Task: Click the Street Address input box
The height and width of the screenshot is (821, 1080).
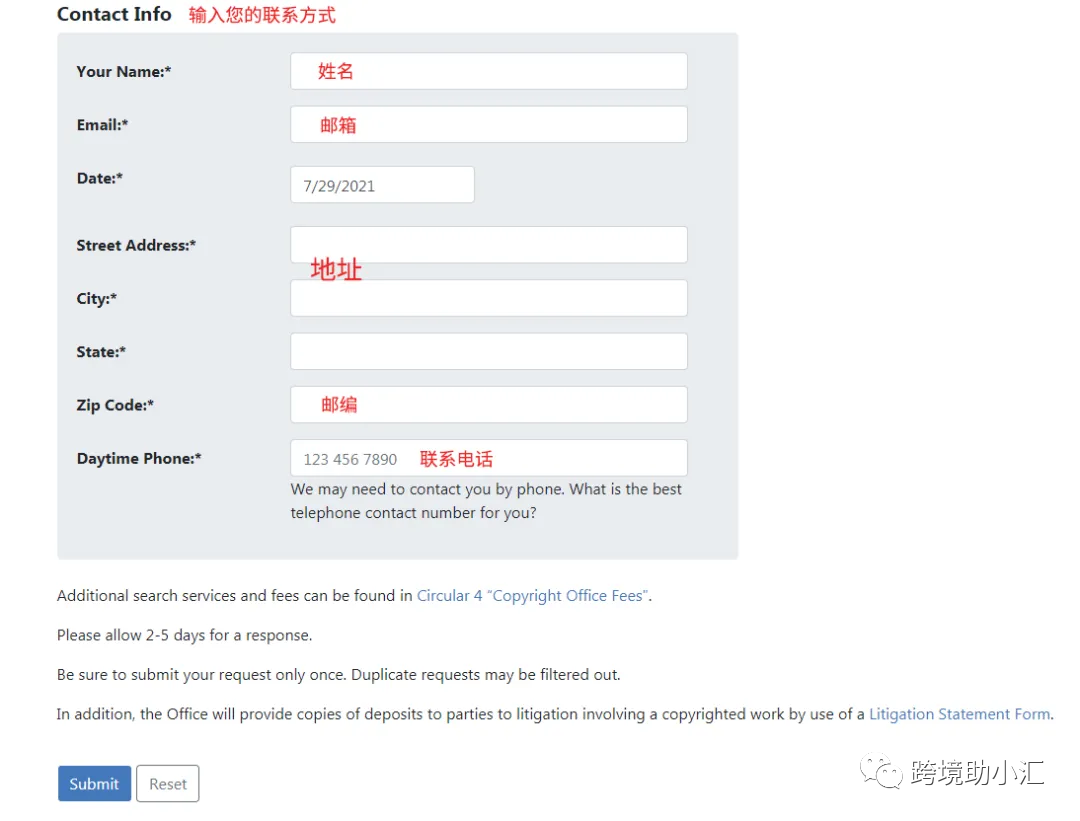Action: pyautogui.click(x=488, y=245)
